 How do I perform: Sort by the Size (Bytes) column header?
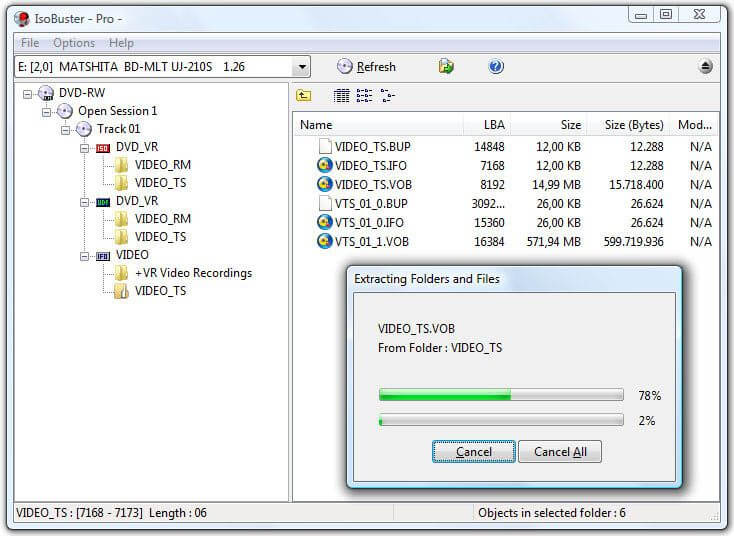pyautogui.click(x=634, y=125)
